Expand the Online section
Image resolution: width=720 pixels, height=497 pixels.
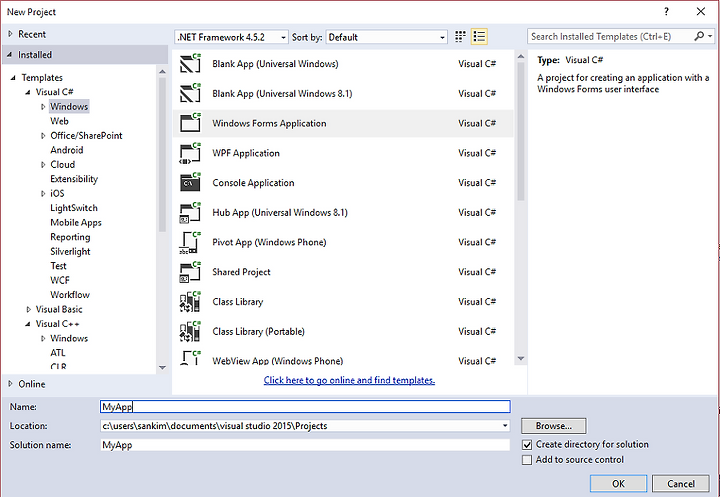pyautogui.click(x=11, y=384)
